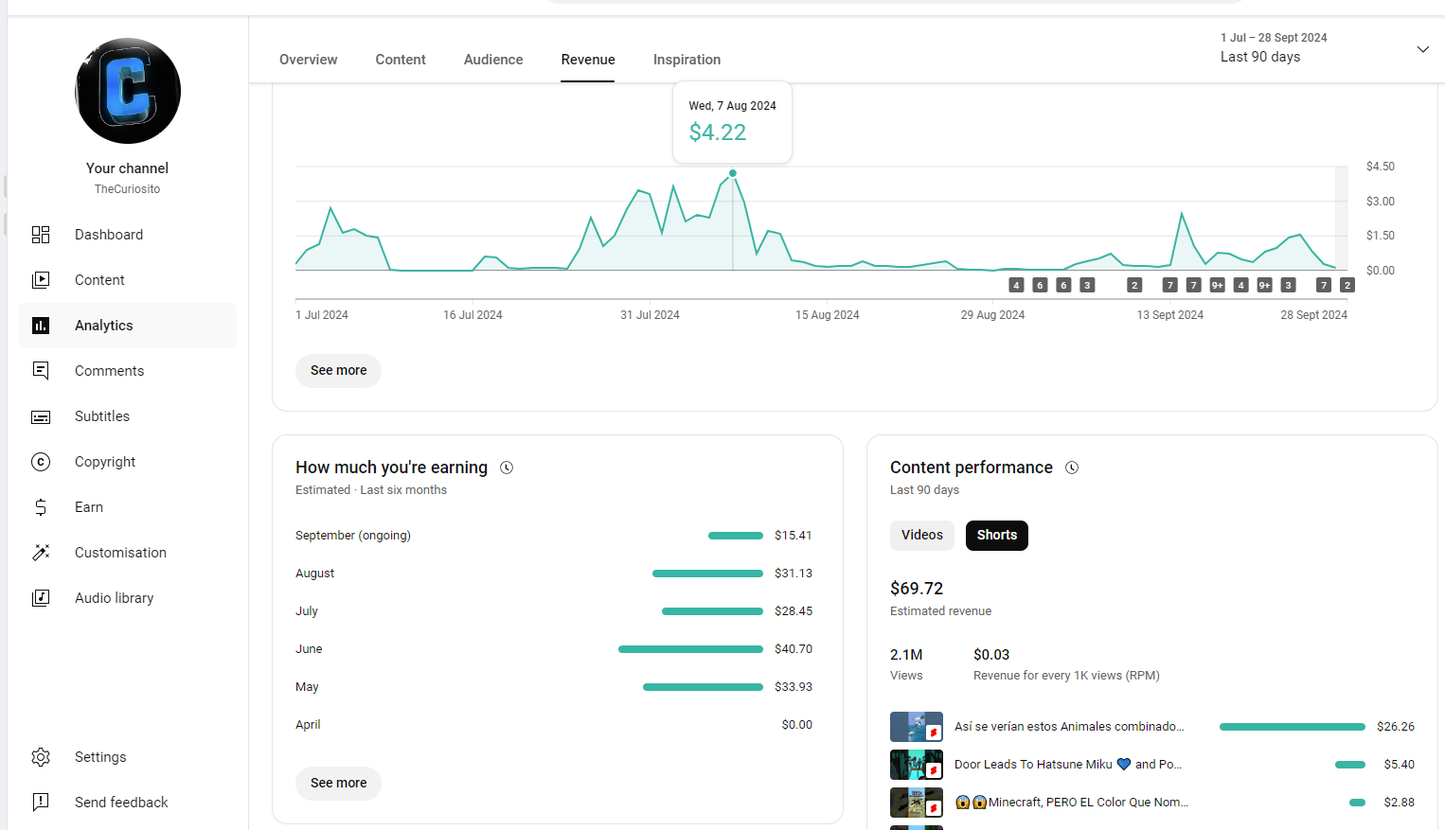Expand the Last 90 days date dropdown
This screenshot has width=1445, height=830.
click(x=1423, y=50)
